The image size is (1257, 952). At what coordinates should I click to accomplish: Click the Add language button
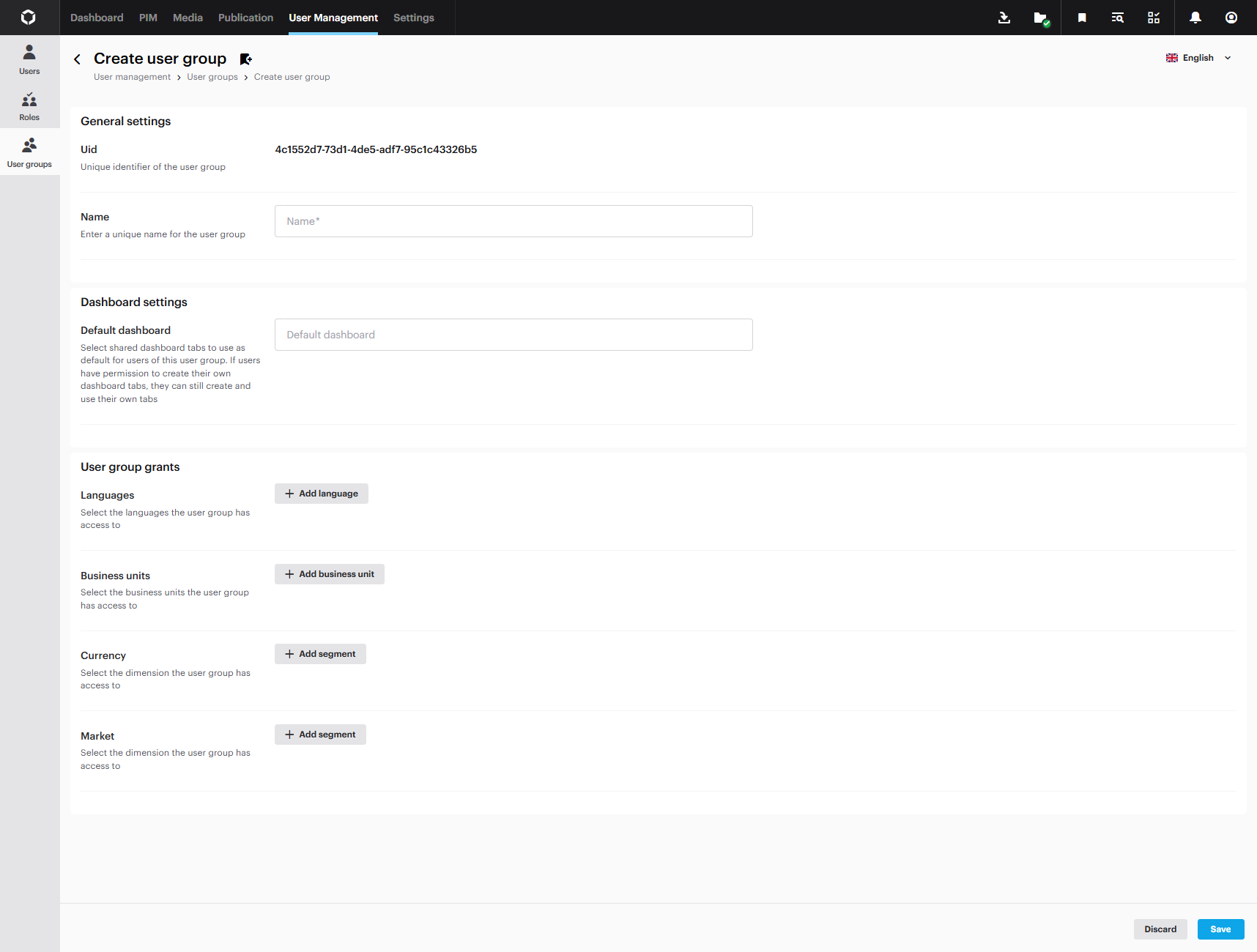[321, 494]
